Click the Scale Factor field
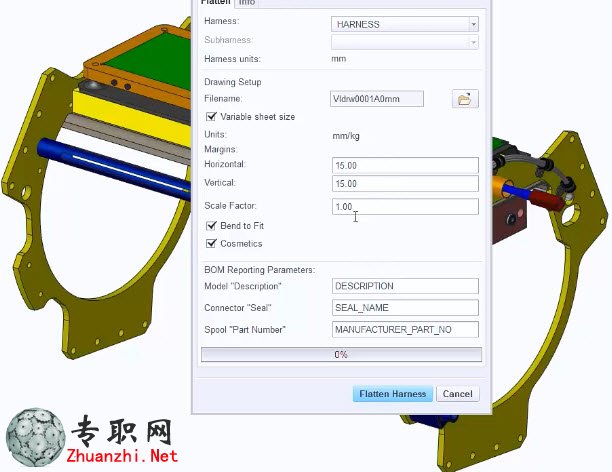The image size is (612, 472). (x=405, y=207)
